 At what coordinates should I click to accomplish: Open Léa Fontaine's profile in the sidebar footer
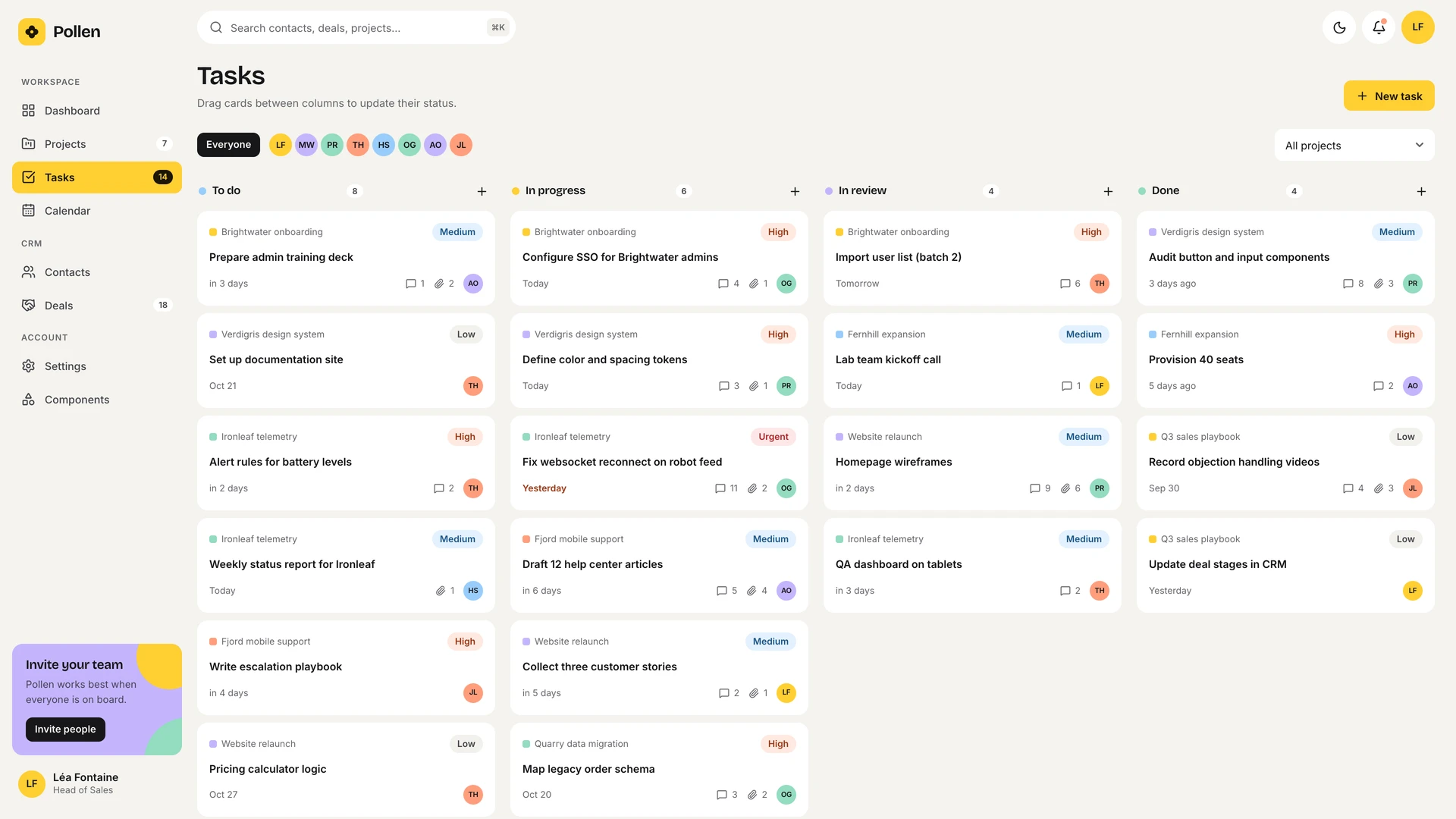click(97, 783)
